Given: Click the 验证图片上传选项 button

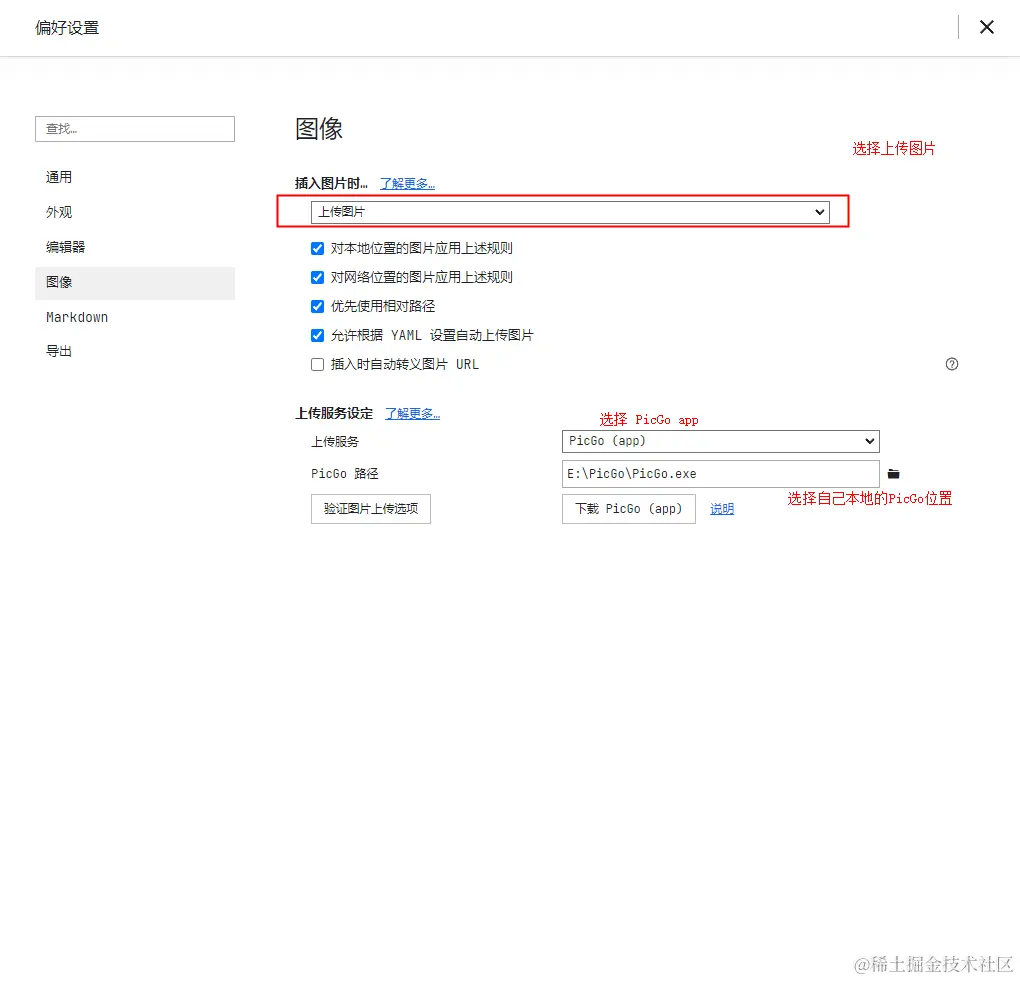Looking at the screenshot, I should point(371,509).
